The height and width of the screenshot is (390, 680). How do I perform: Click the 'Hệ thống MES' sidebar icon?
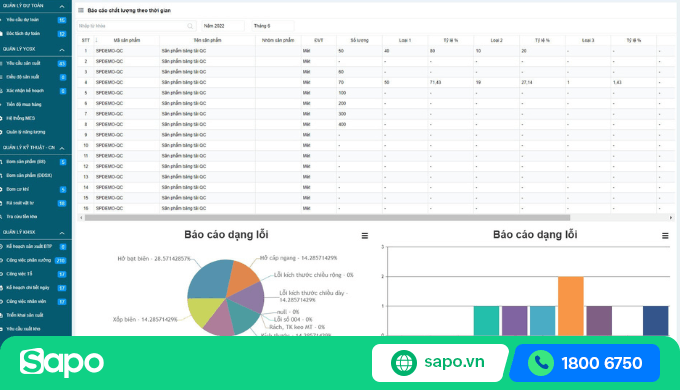(x=2, y=118)
